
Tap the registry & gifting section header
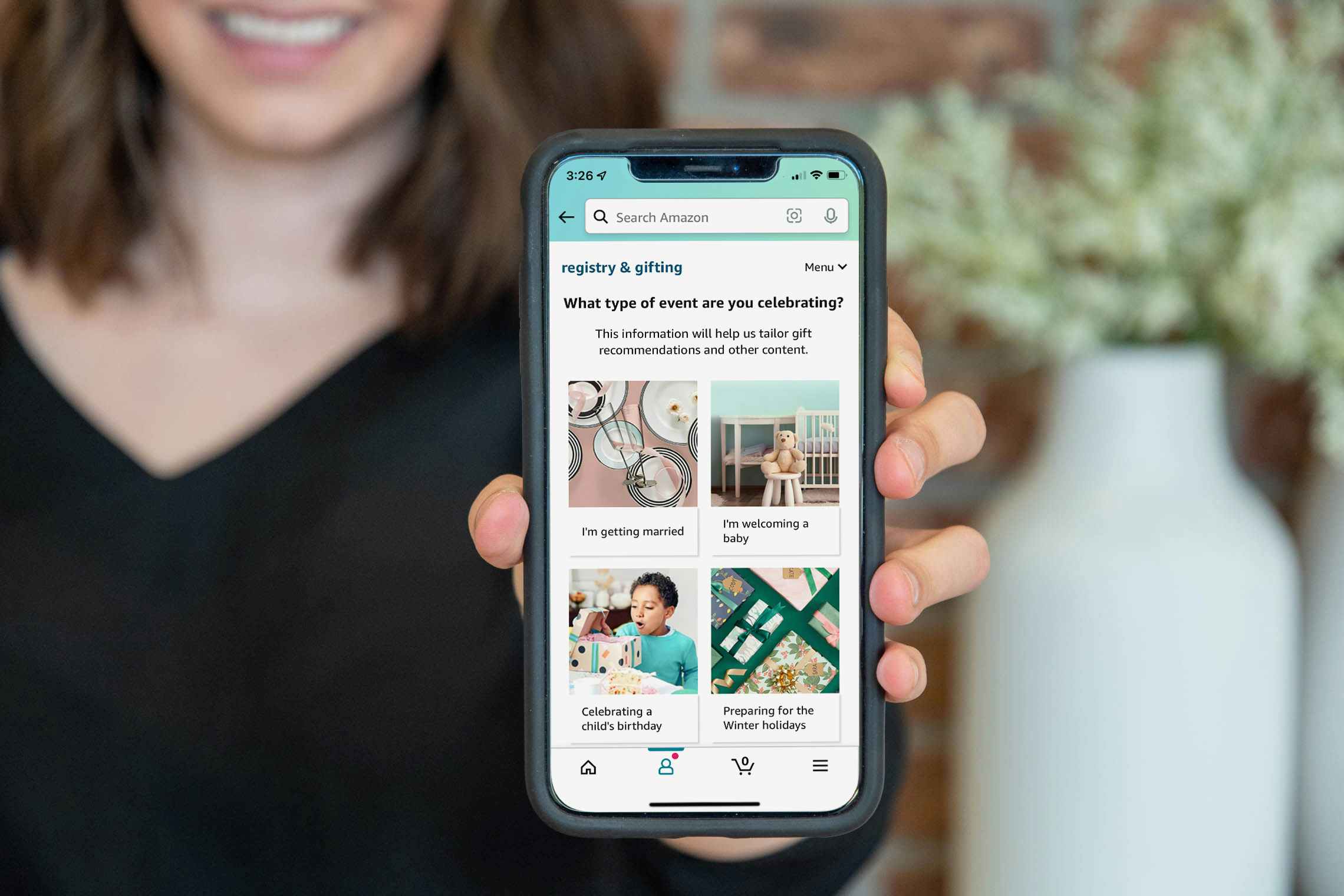click(620, 266)
